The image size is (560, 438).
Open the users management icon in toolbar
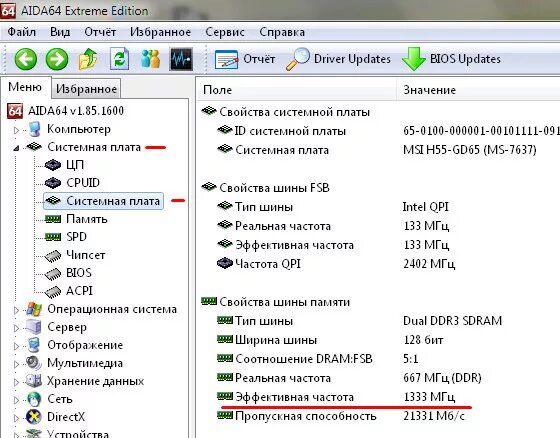point(150,59)
